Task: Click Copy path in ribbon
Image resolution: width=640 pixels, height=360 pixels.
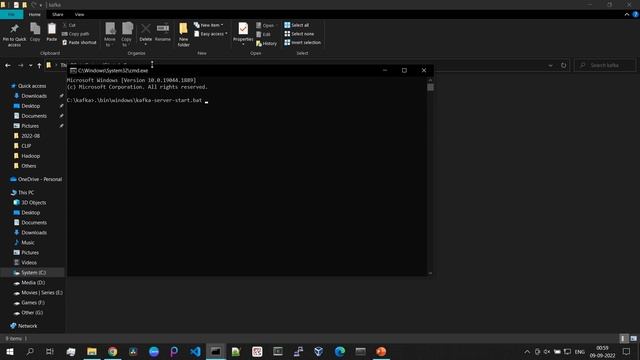Action: coord(76,34)
